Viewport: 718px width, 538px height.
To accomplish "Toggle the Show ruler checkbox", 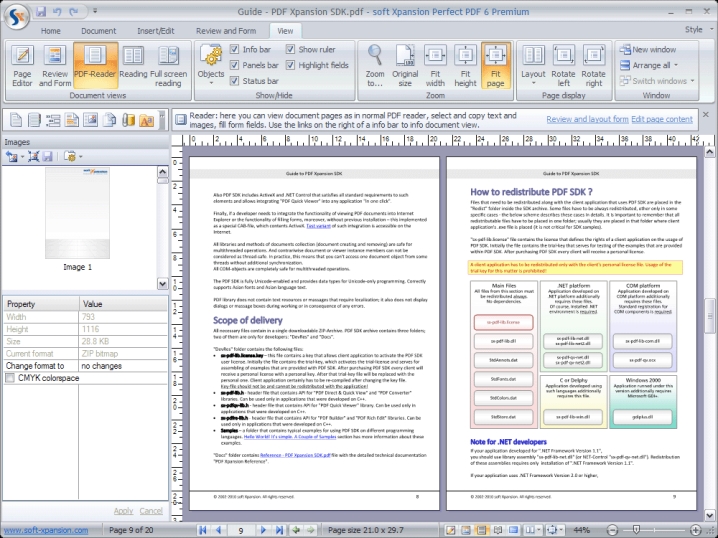I will [289, 49].
